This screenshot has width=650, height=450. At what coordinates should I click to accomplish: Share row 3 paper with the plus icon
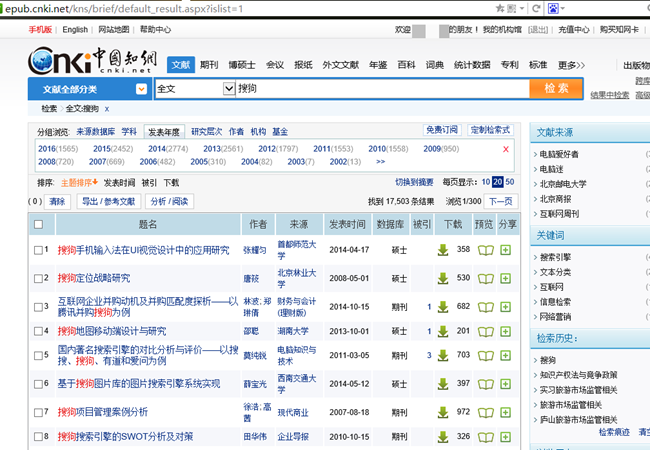coord(505,307)
